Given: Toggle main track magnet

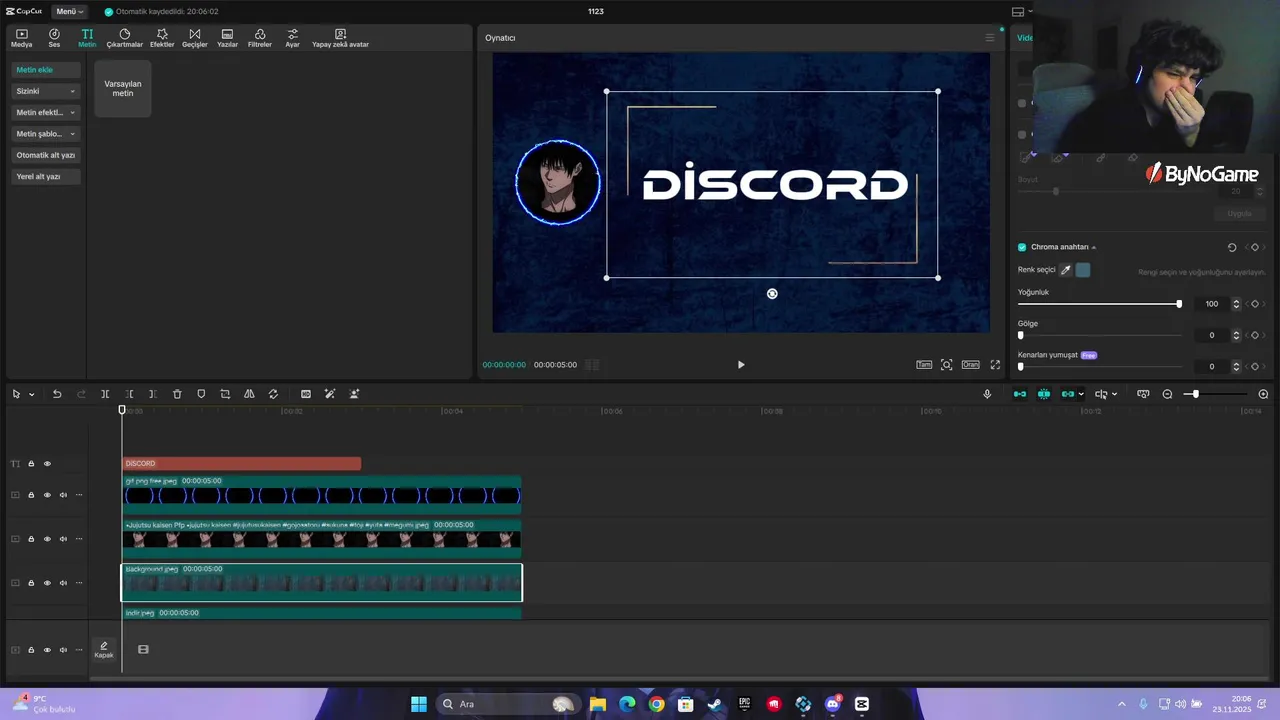Looking at the screenshot, I should pos(1020,394).
